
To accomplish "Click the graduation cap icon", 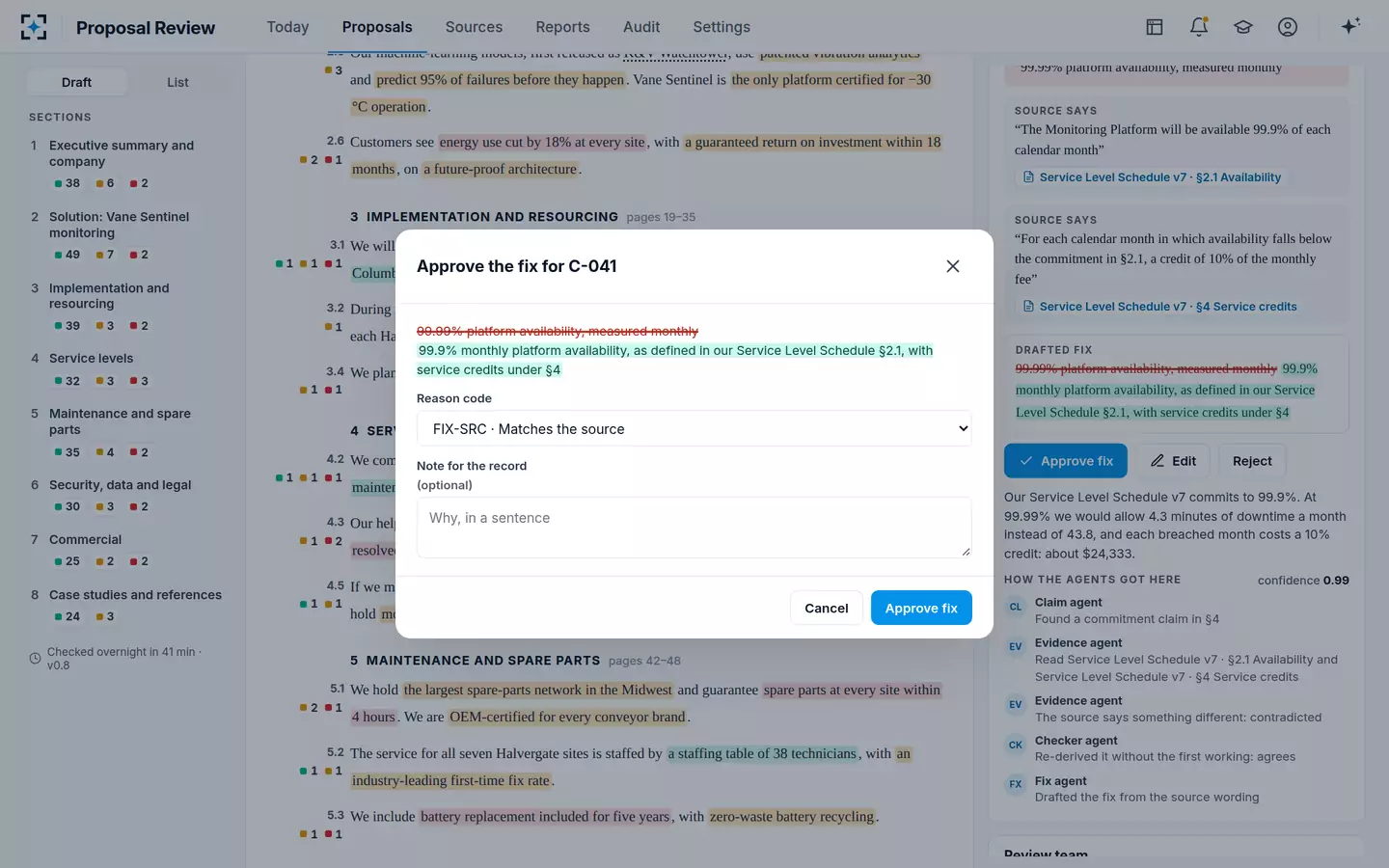I will [x=1243, y=27].
